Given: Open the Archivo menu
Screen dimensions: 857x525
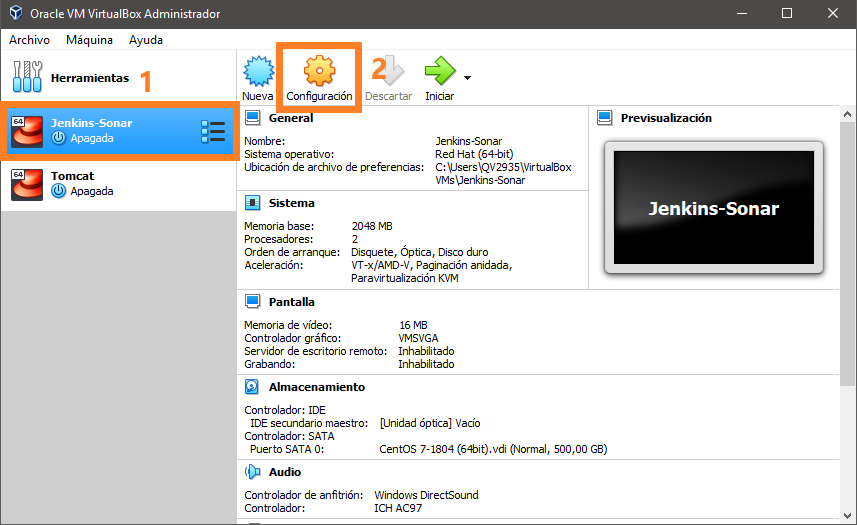Looking at the screenshot, I should pos(29,40).
